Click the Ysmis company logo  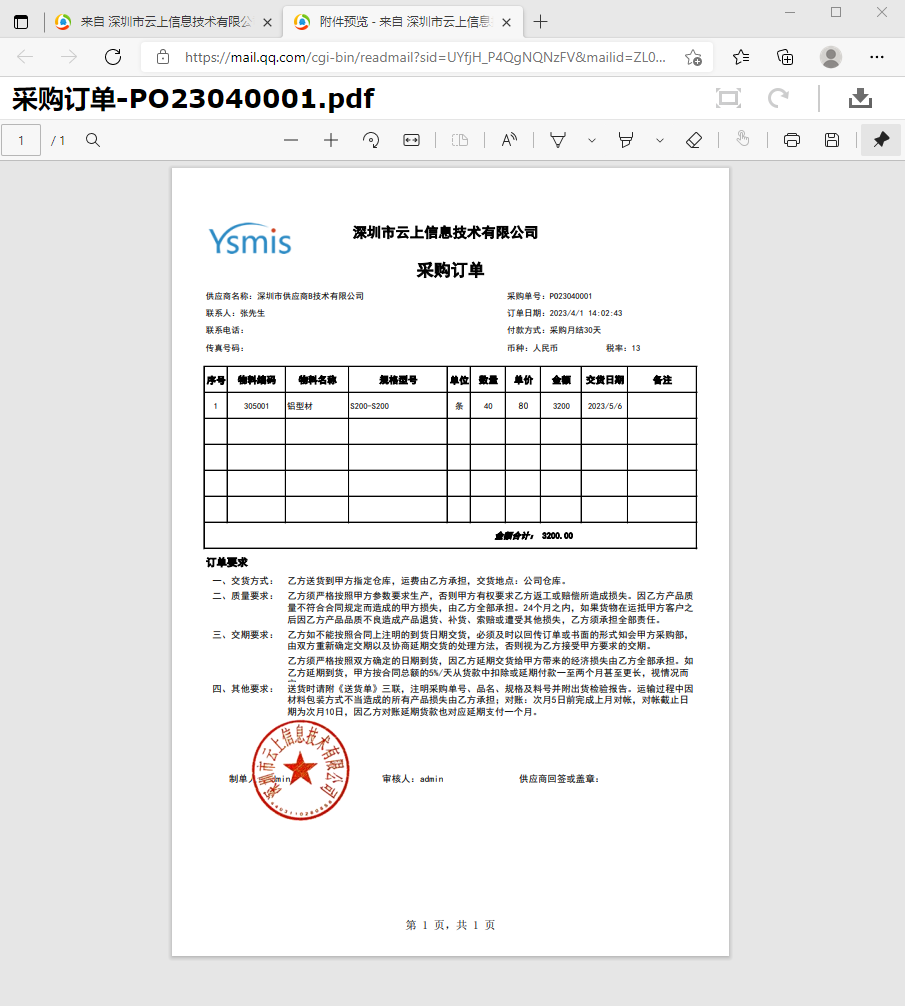click(x=250, y=239)
